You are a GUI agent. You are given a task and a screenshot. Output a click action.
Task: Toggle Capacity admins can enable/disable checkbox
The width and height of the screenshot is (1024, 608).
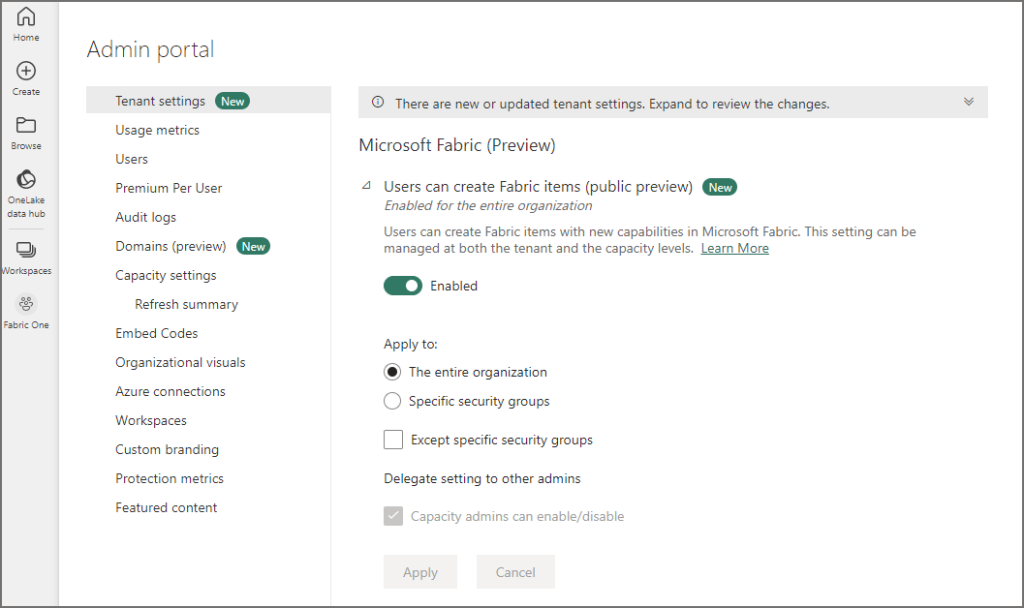[x=393, y=516]
